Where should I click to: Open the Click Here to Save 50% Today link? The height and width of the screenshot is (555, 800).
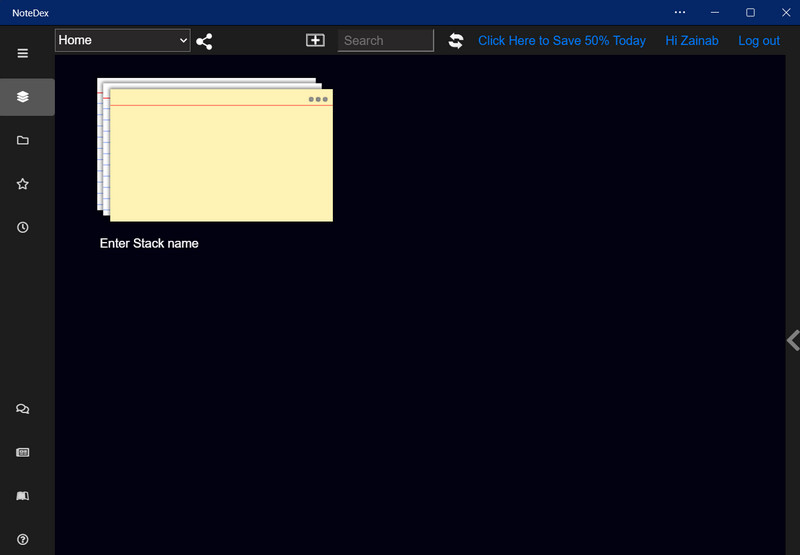pyautogui.click(x=562, y=41)
